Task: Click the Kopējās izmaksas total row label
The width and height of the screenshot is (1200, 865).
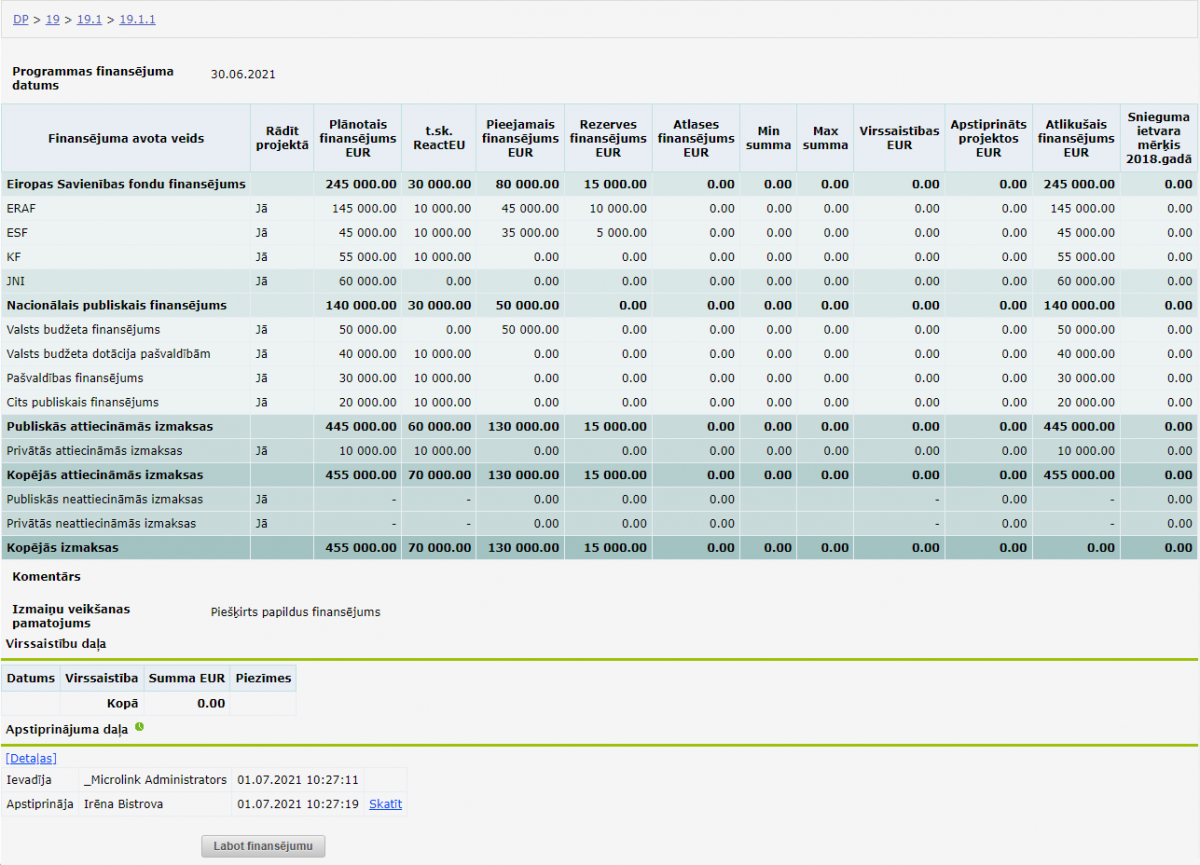Action: [62, 548]
